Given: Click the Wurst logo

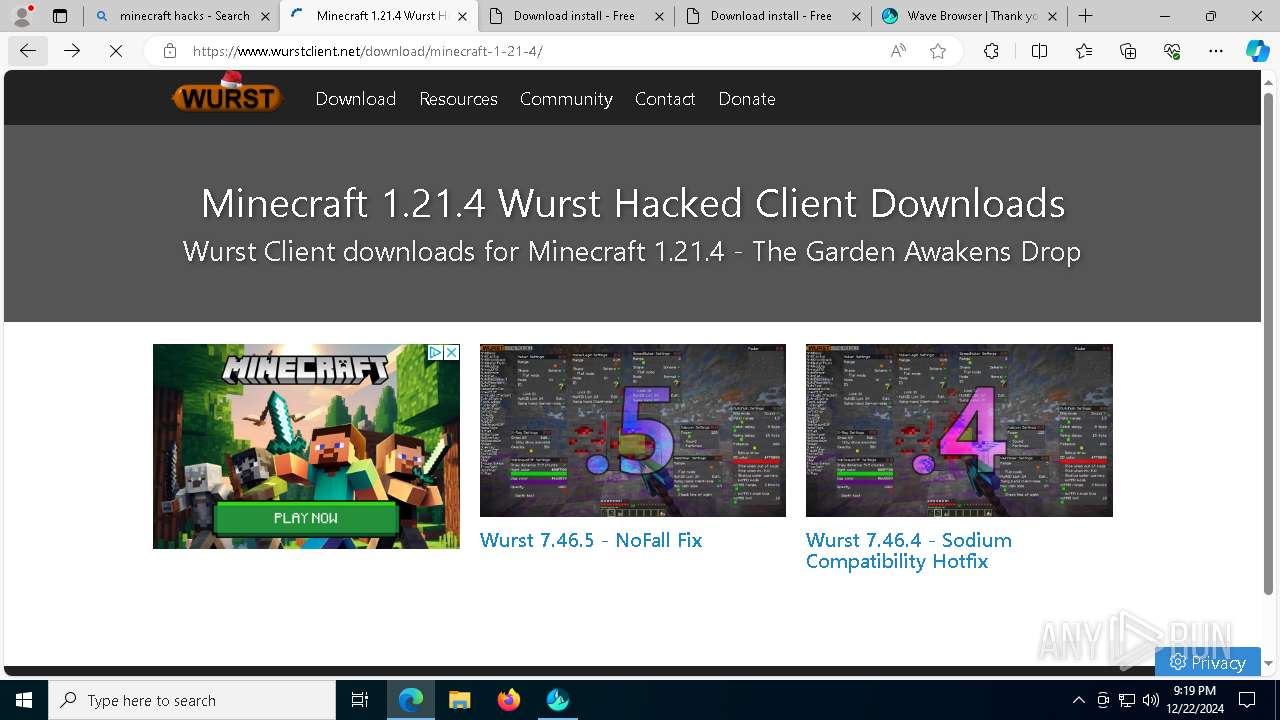Looking at the screenshot, I should point(227,96).
